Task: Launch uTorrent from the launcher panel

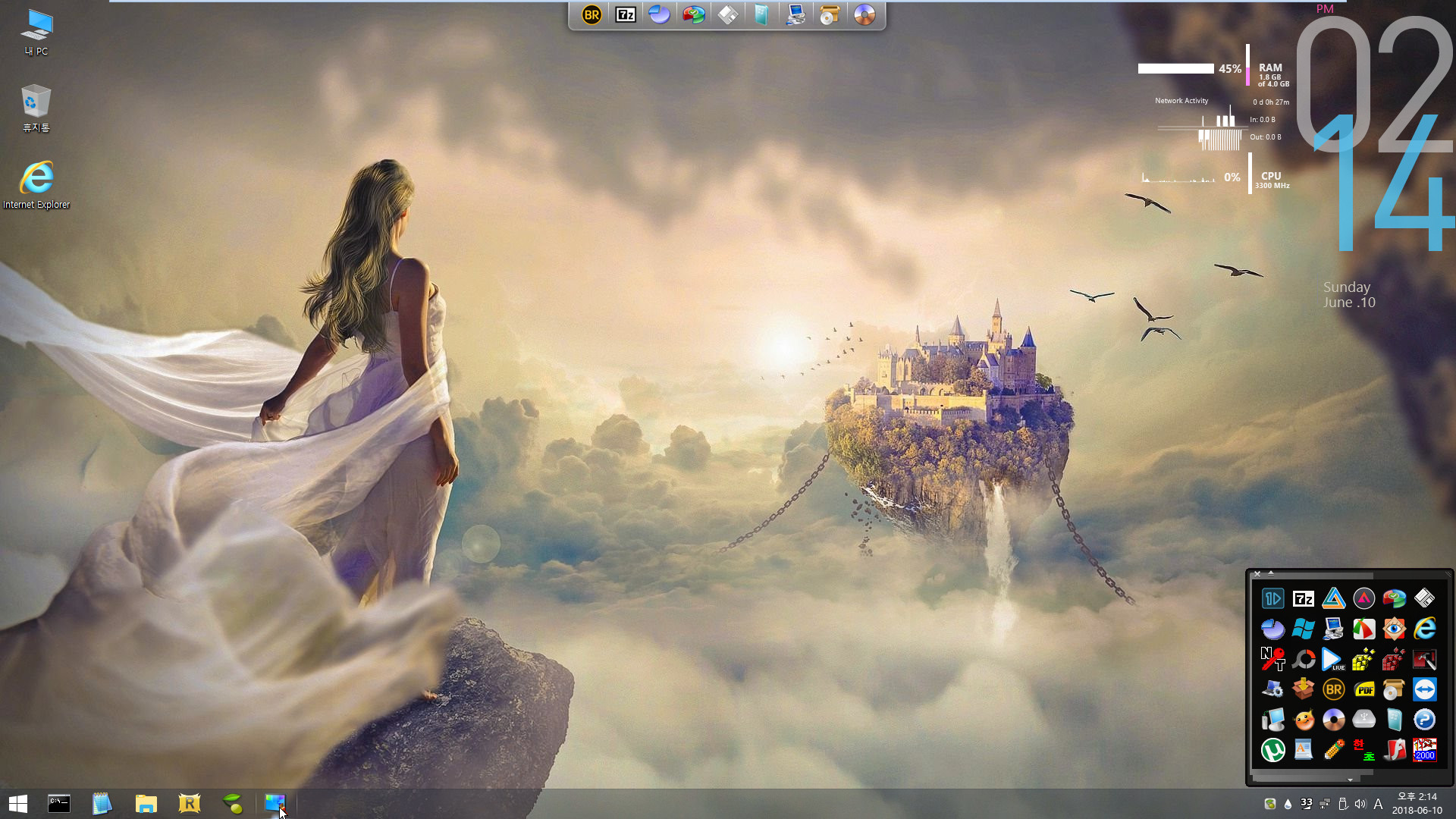Action: [x=1273, y=750]
